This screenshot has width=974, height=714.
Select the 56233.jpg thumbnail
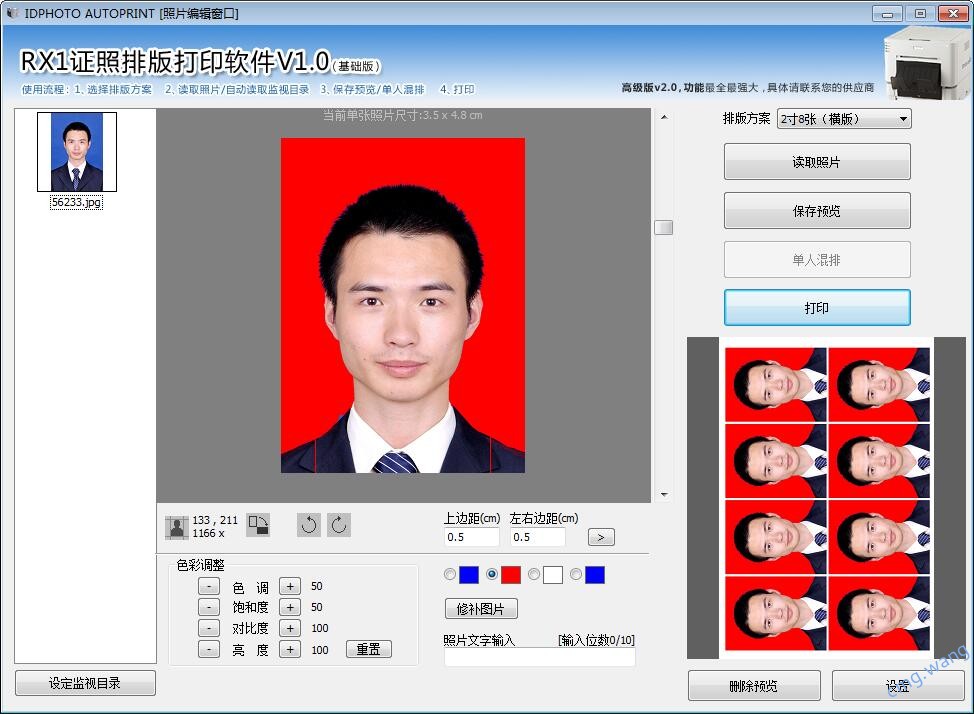tap(77, 152)
